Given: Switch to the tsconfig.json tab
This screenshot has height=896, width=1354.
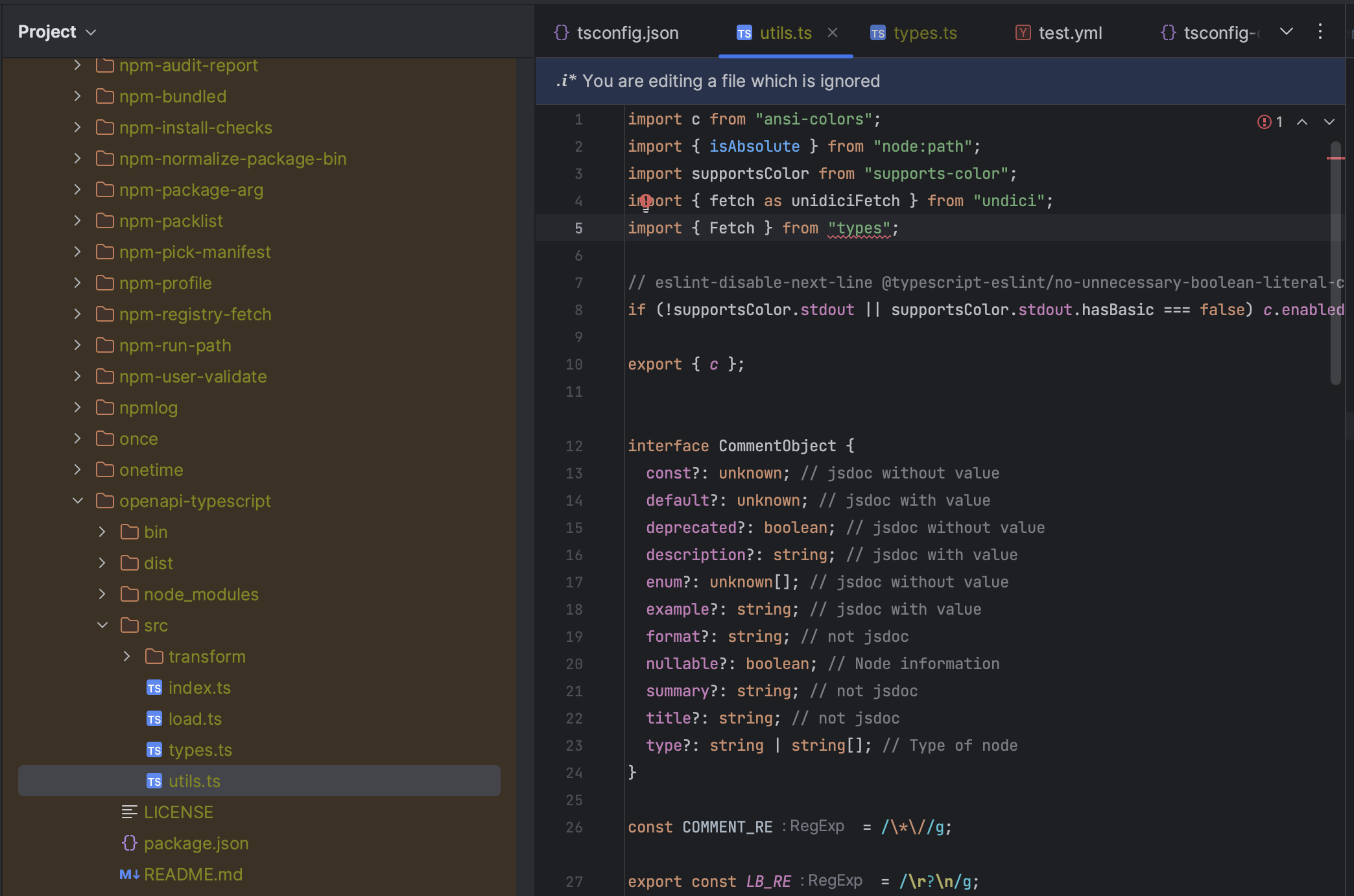Looking at the screenshot, I should coord(627,32).
